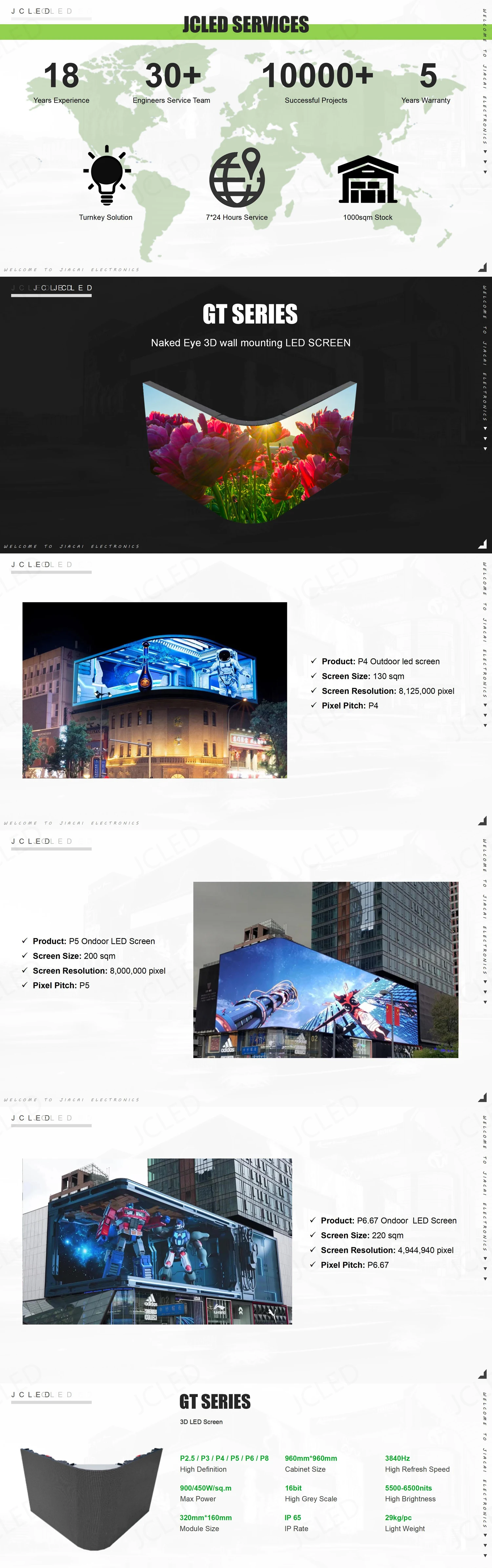Viewport: 492px width, 1568px height.
Task: Open the tulip curved LED screen image
Action: click(x=250, y=452)
